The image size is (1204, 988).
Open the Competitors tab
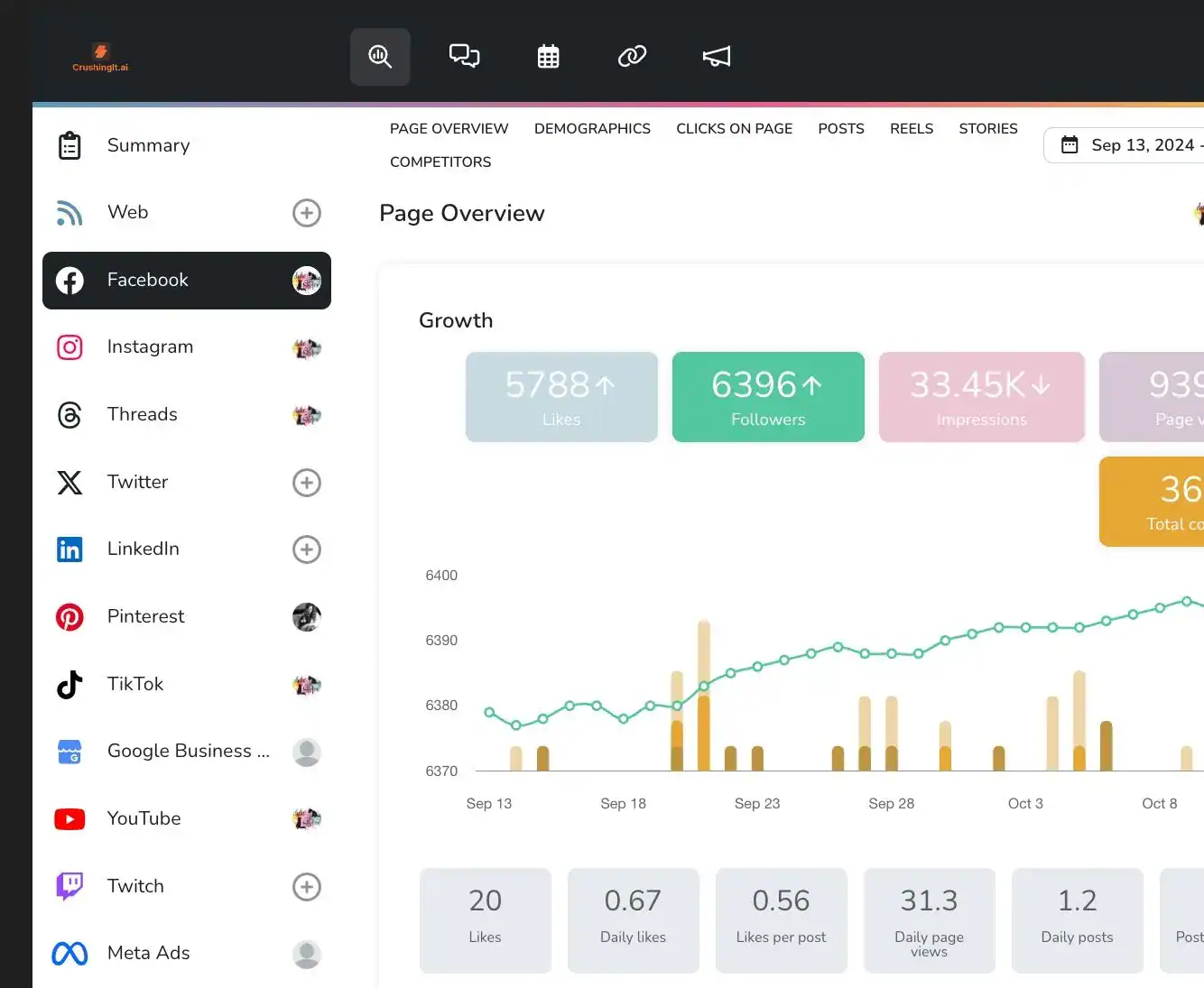coord(440,162)
